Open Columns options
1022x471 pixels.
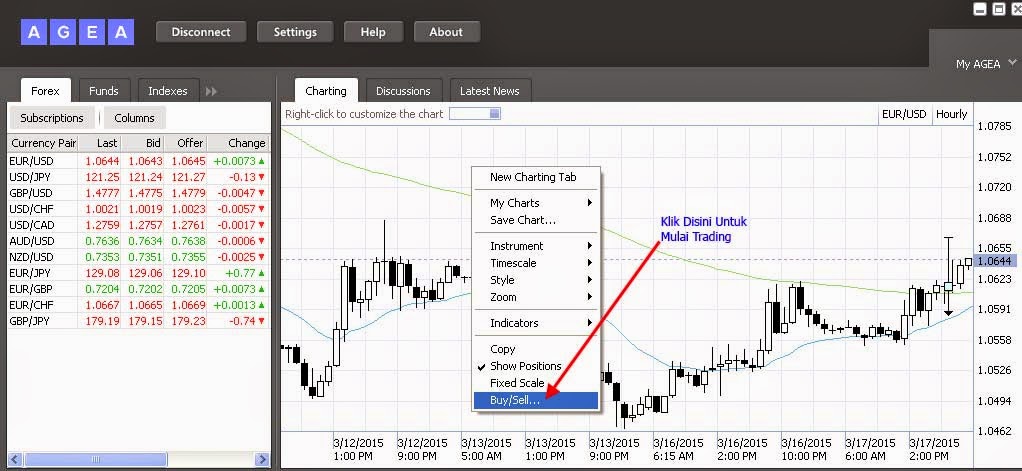pos(134,118)
